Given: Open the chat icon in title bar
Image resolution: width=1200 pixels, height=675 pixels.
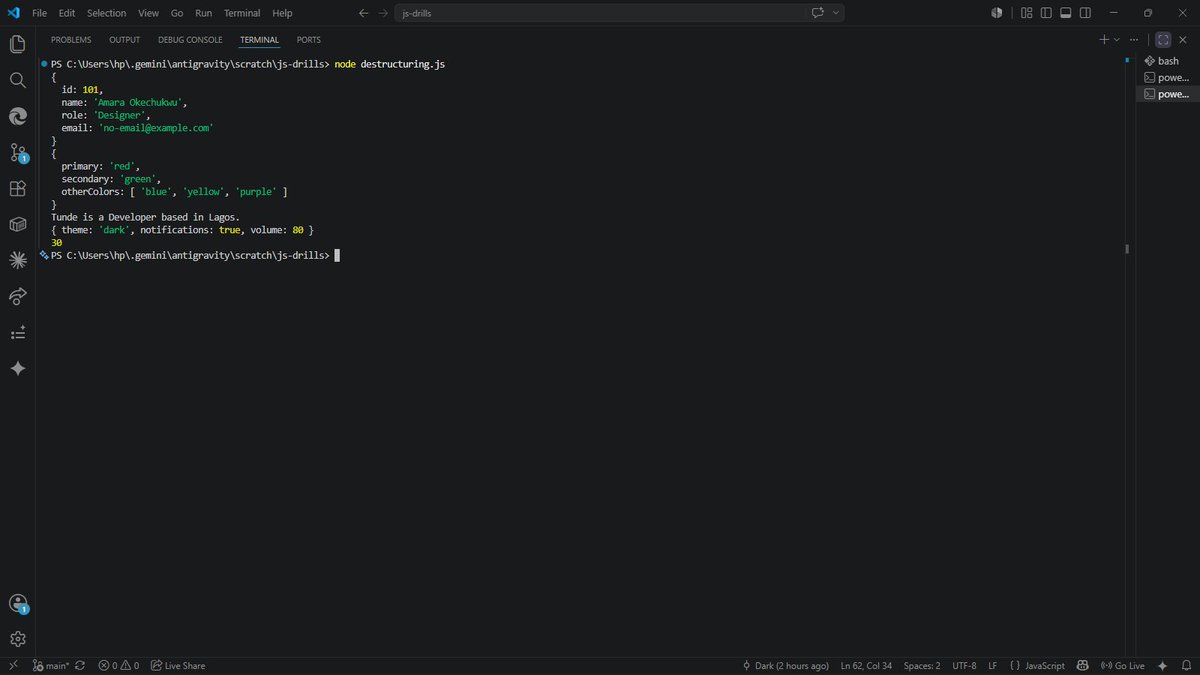Looking at the screenshot, I should tap(817, 13).
